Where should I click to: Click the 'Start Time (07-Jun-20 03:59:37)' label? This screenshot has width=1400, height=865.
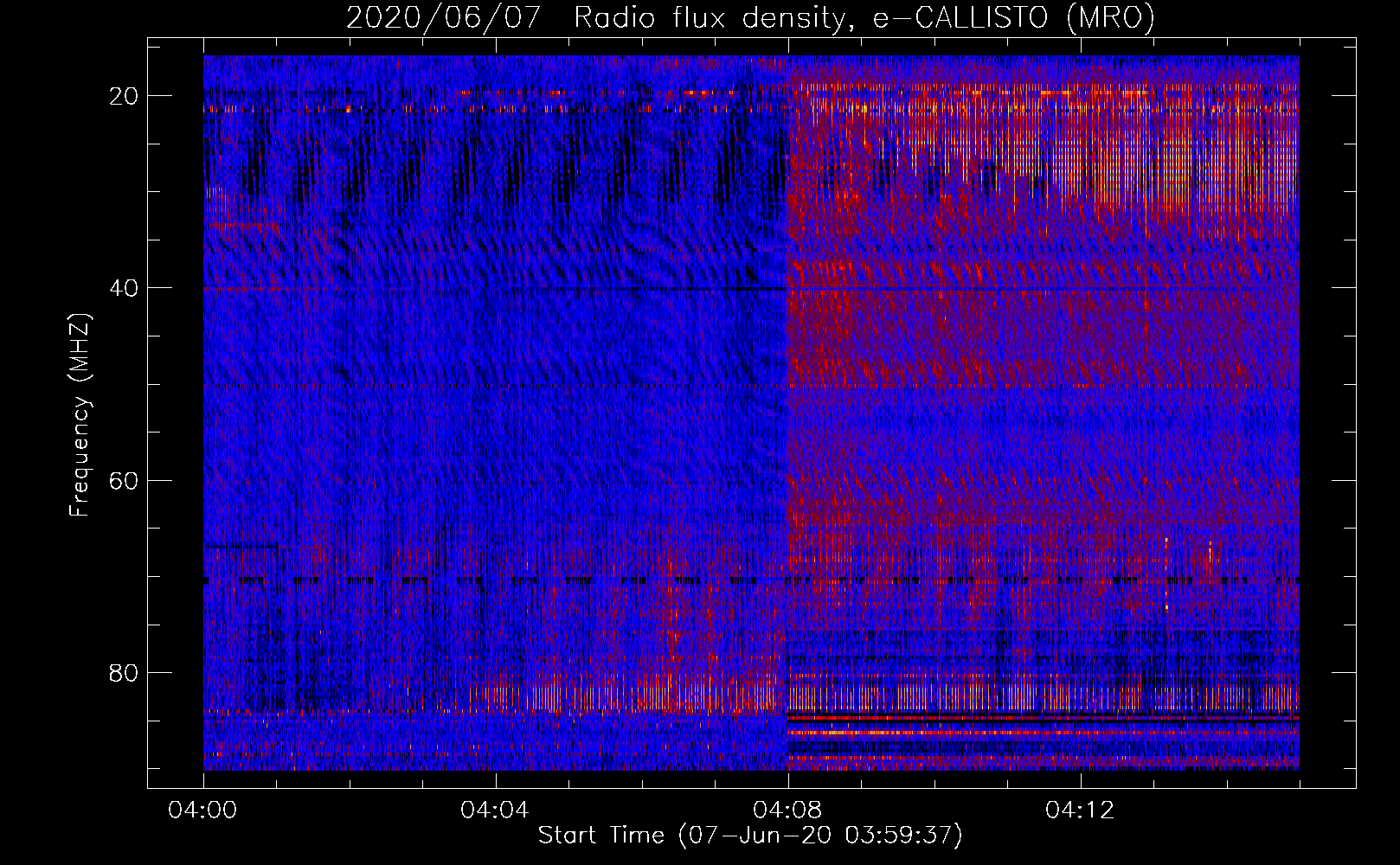click(x=750, y=836)
